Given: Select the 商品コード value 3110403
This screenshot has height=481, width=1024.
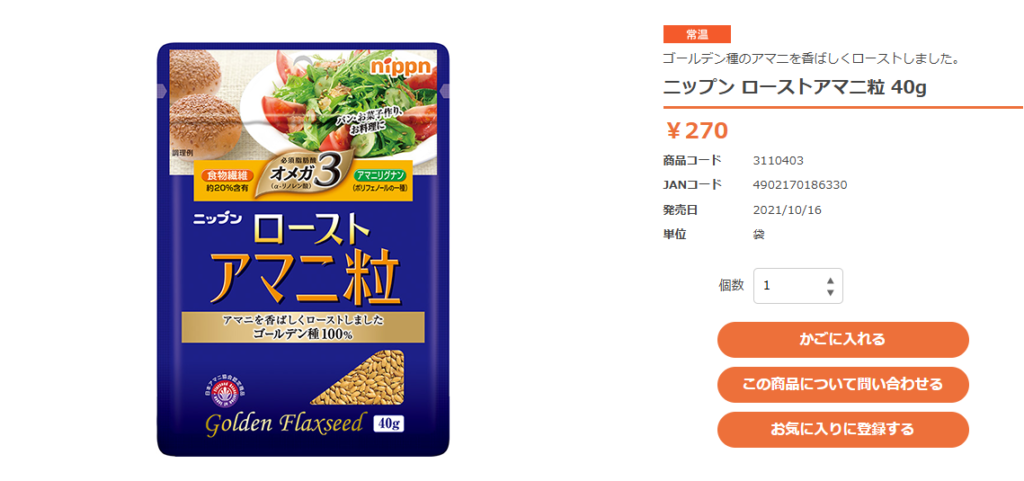Looking at the screenshot, I should coord(778,161).
